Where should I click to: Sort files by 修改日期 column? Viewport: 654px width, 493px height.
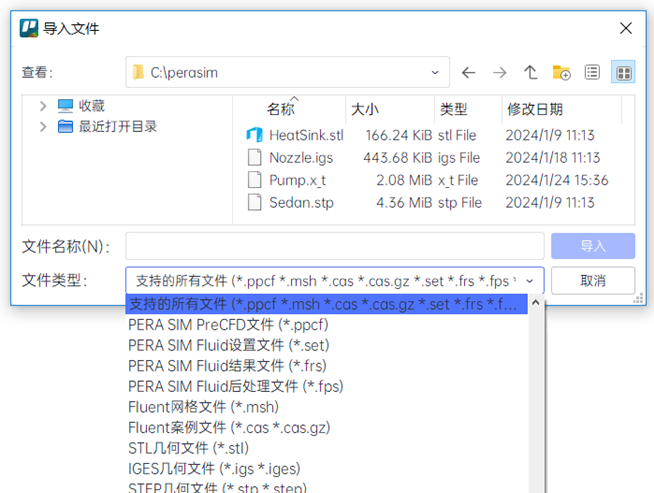(535, 109)
